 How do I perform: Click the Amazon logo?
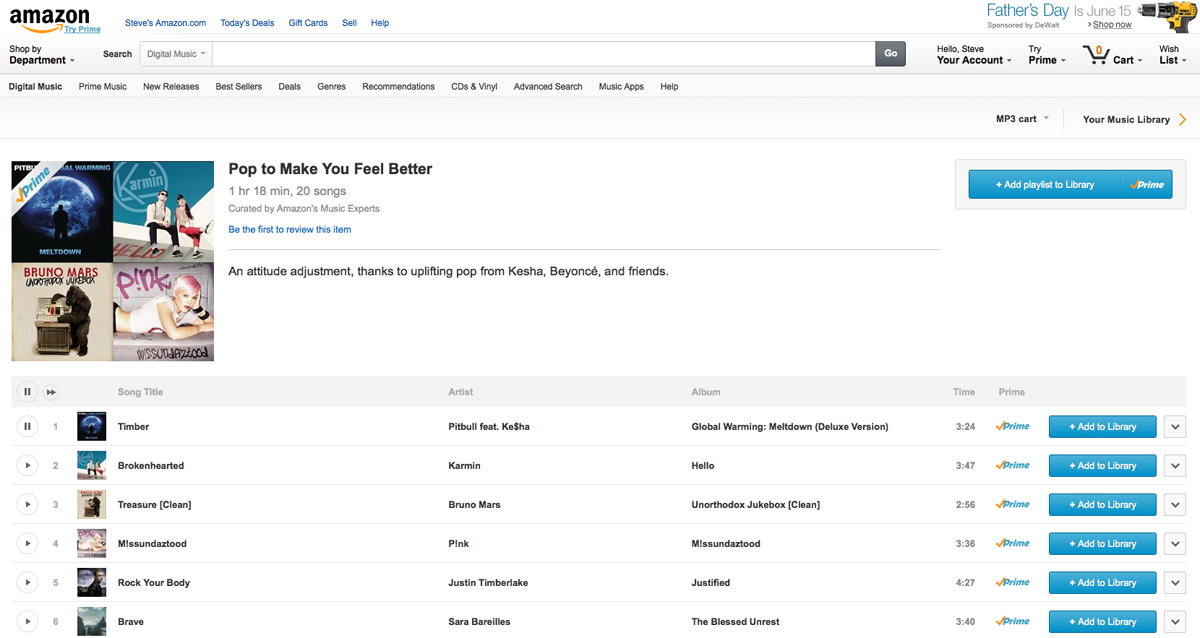(x=50, y=17)
